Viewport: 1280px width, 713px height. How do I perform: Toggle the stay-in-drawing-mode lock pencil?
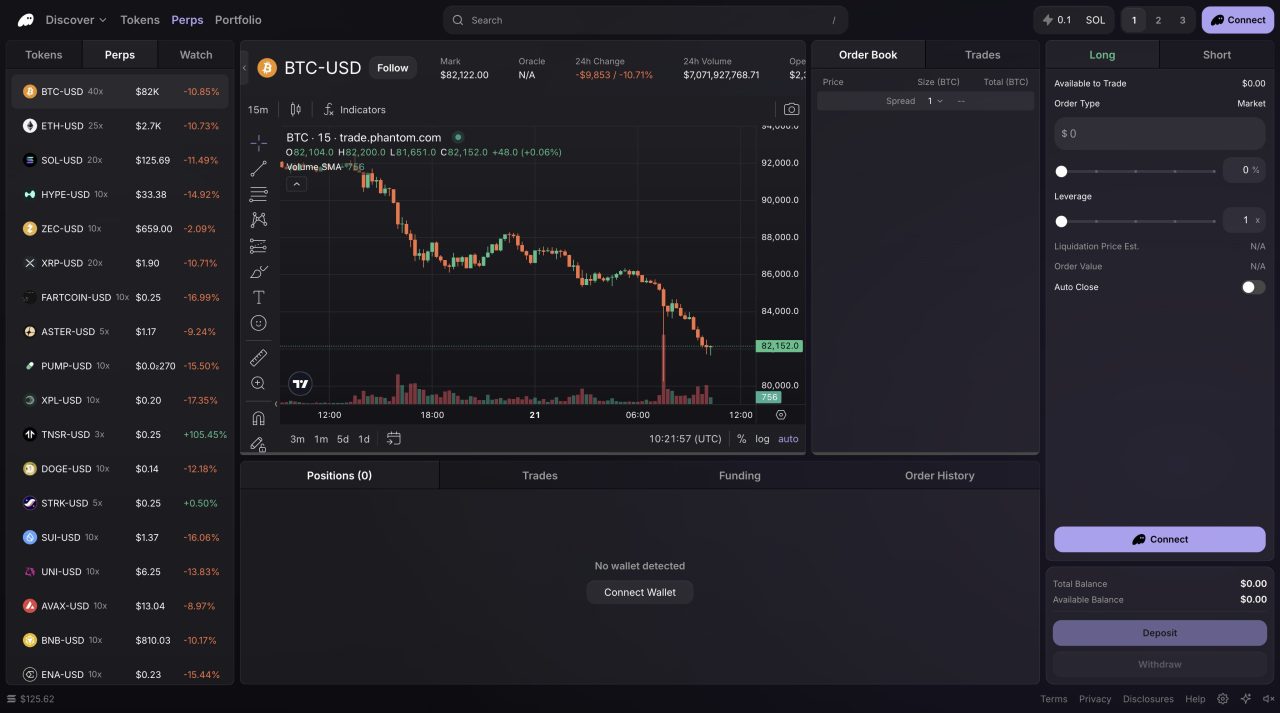coord(259,444)
